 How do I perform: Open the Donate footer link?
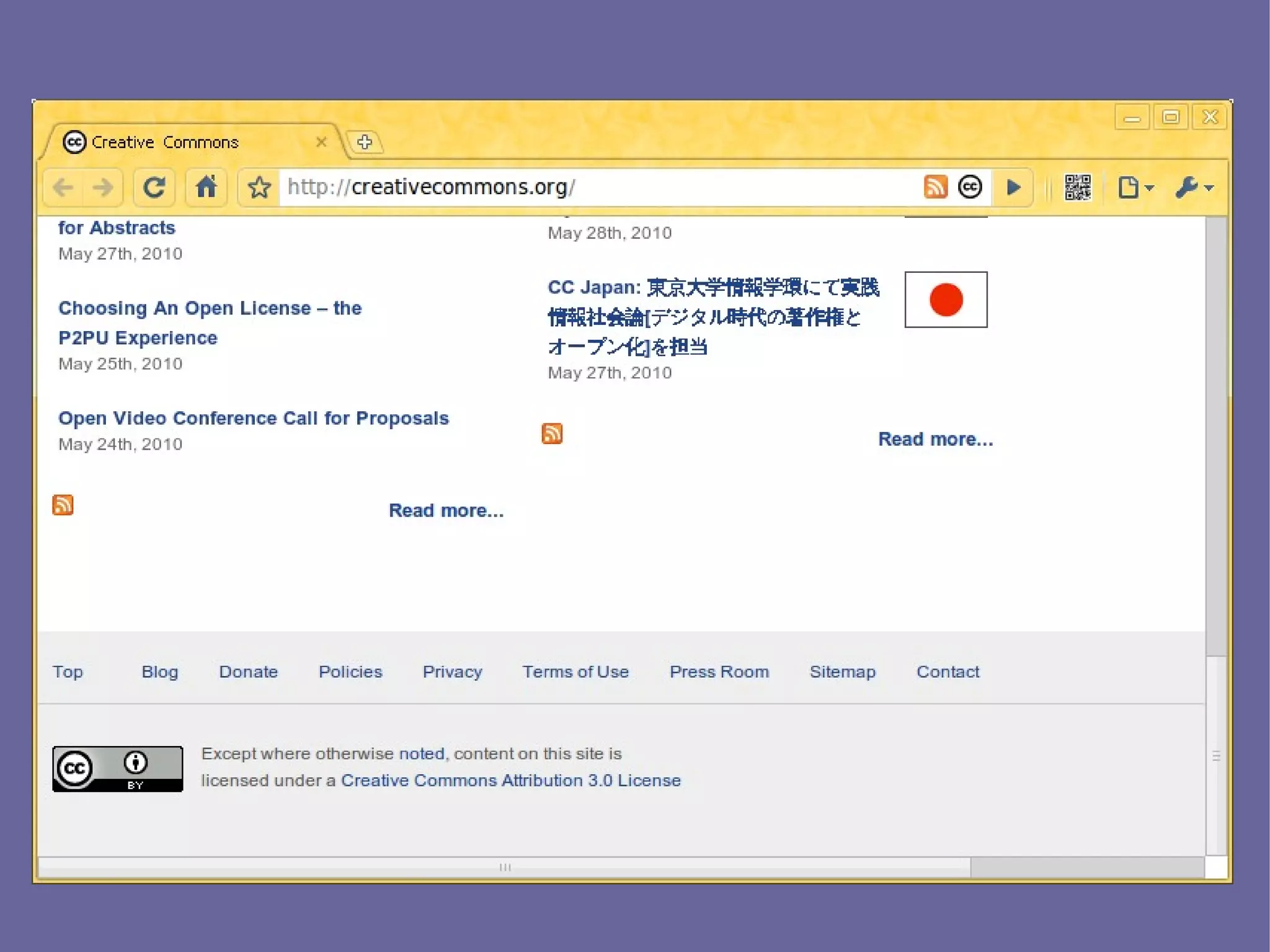248,672
